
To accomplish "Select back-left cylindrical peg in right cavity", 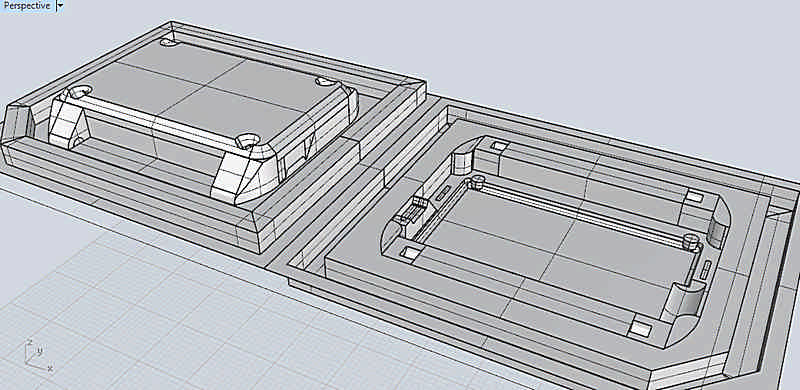I will coord(478,179).
